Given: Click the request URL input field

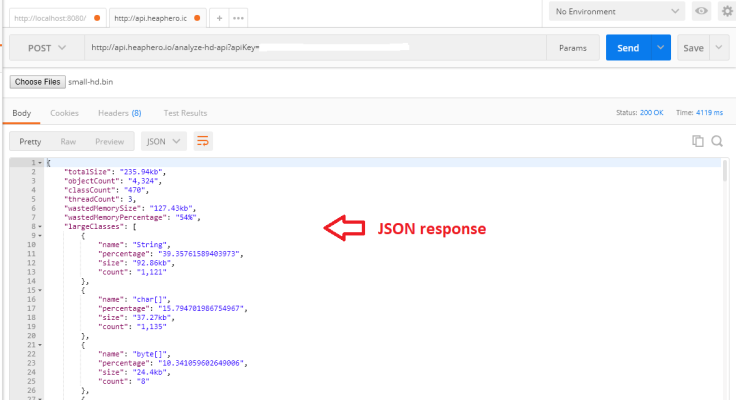Looking at the screenshot, I should click(315, 47).
